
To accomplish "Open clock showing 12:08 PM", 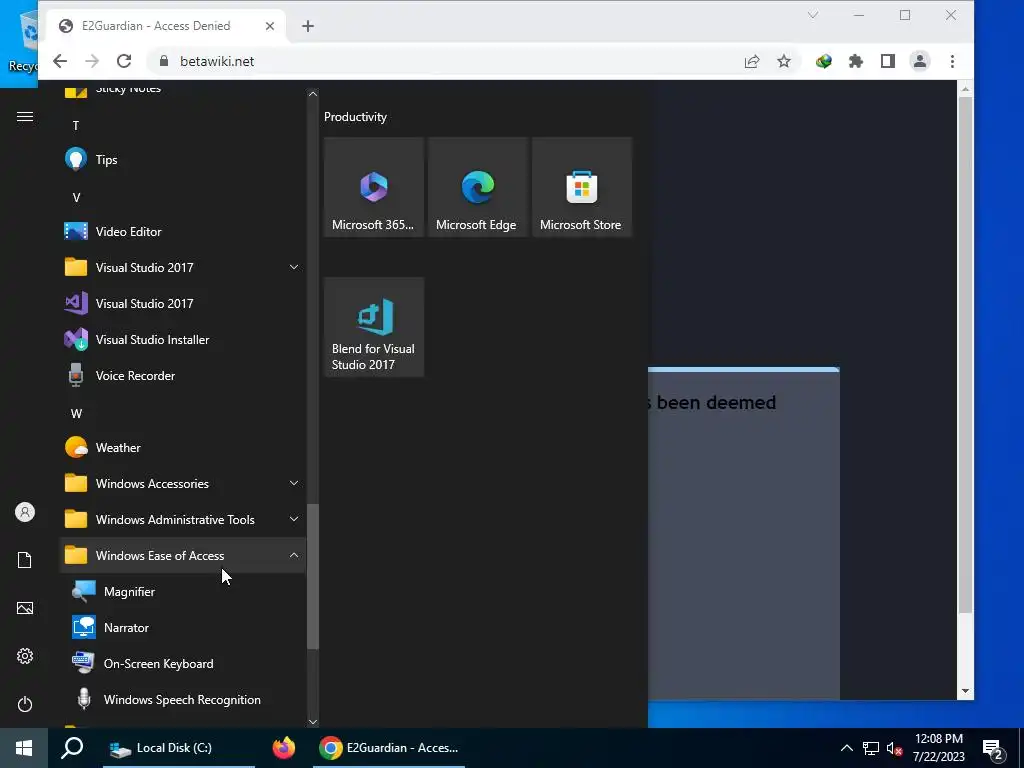I will pos(938,748).
